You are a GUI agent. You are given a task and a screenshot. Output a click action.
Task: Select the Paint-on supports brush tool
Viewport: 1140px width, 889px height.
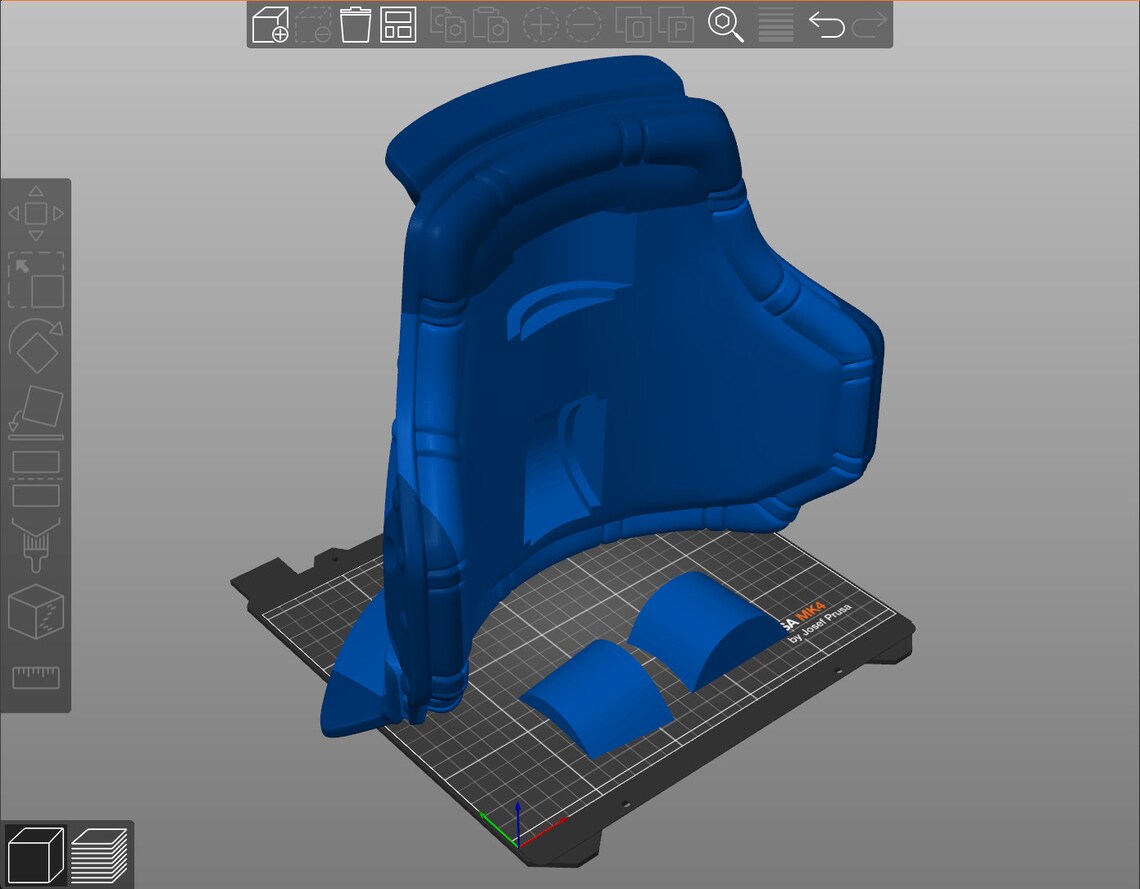[36, 545]
